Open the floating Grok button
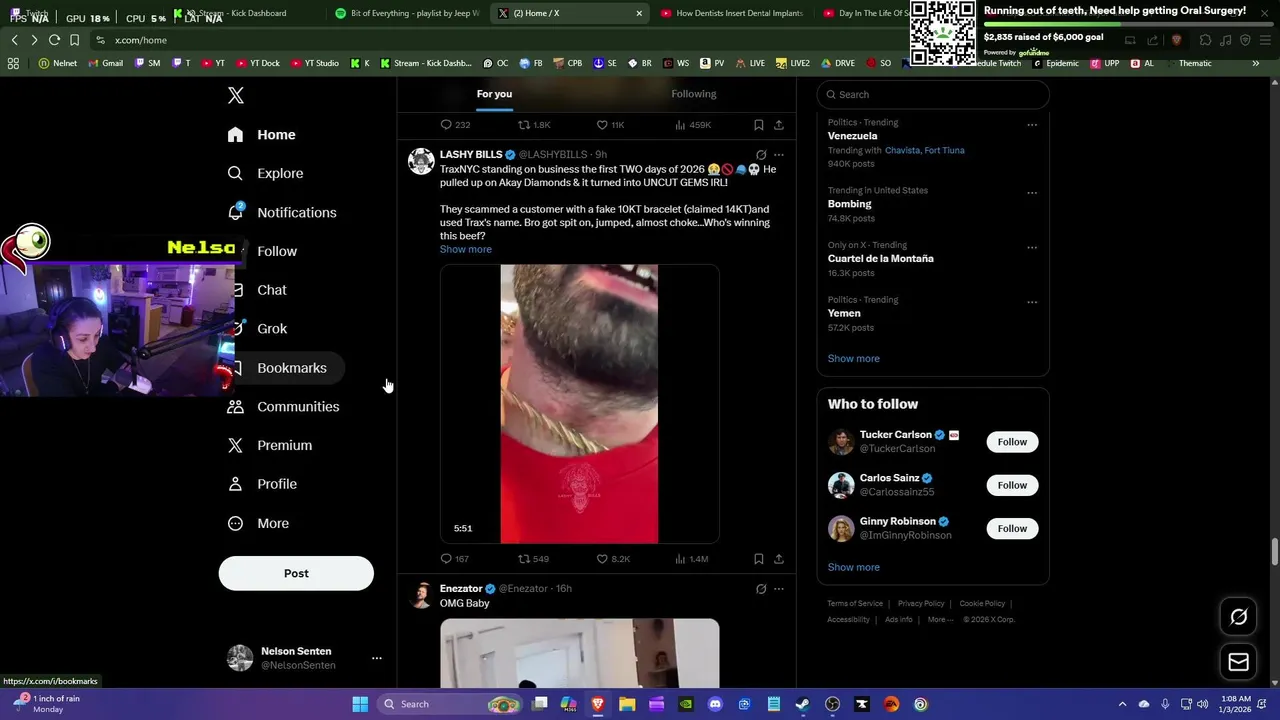 click(1238, 617)
